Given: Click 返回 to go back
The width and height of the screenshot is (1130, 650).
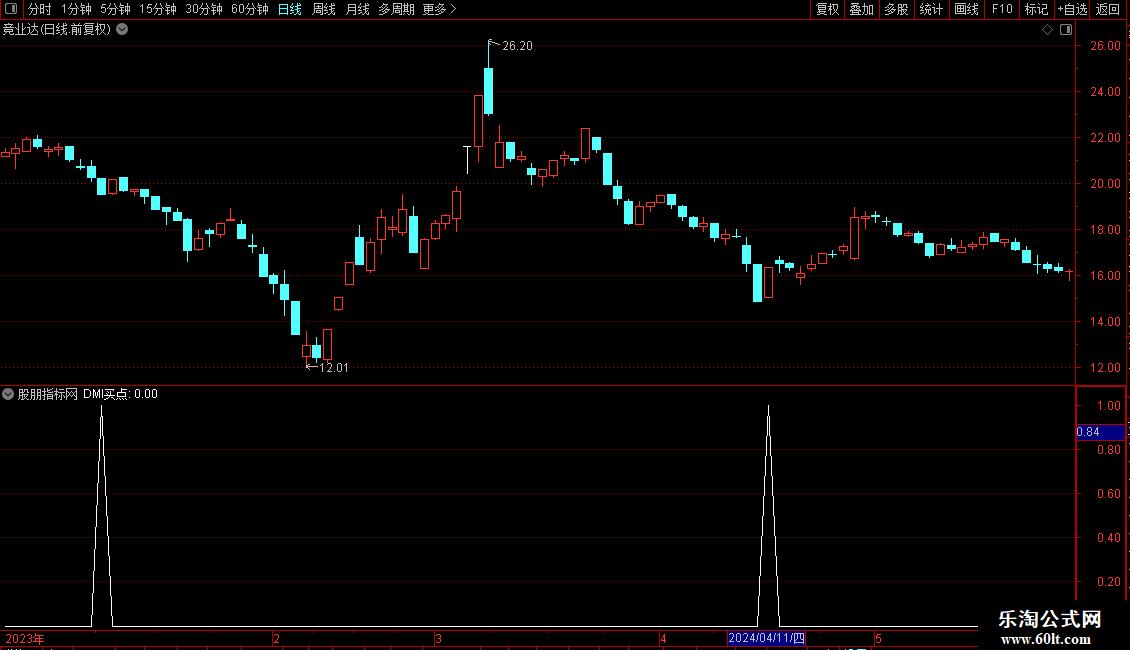Looking at the screenshot, I should (x=1108, y=9).
